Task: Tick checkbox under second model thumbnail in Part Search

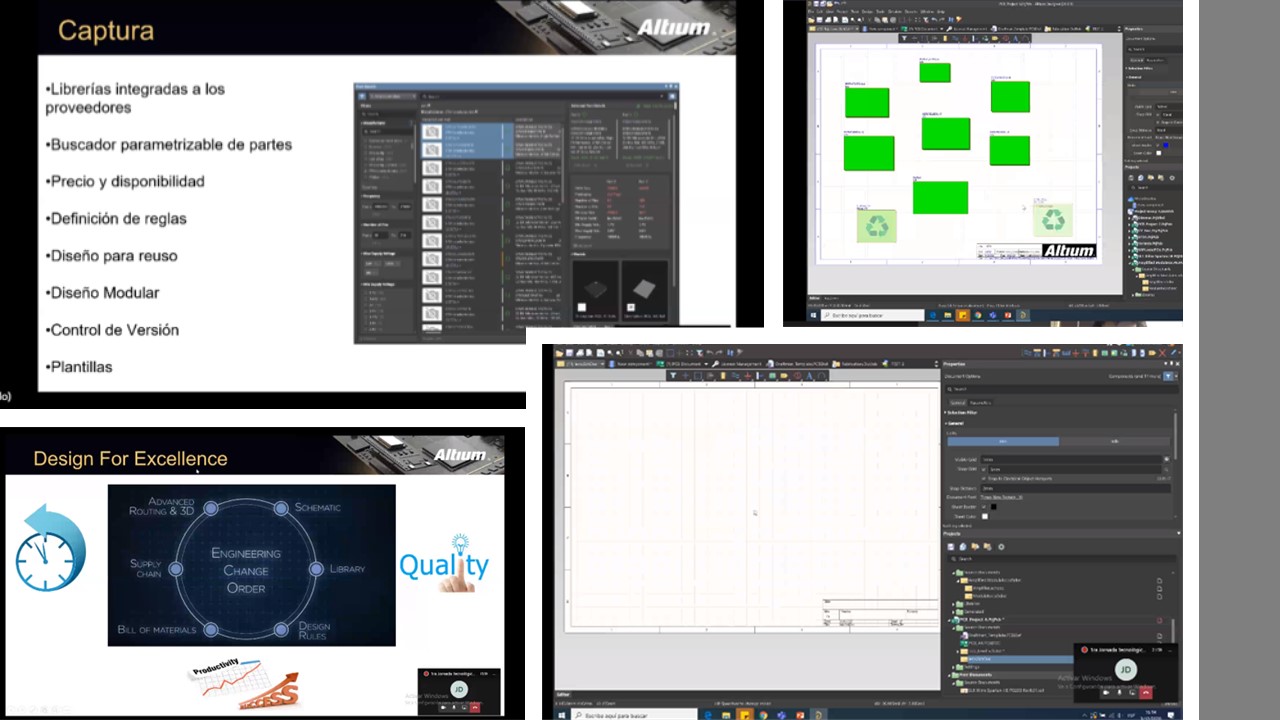Action: tap(631, 307)
